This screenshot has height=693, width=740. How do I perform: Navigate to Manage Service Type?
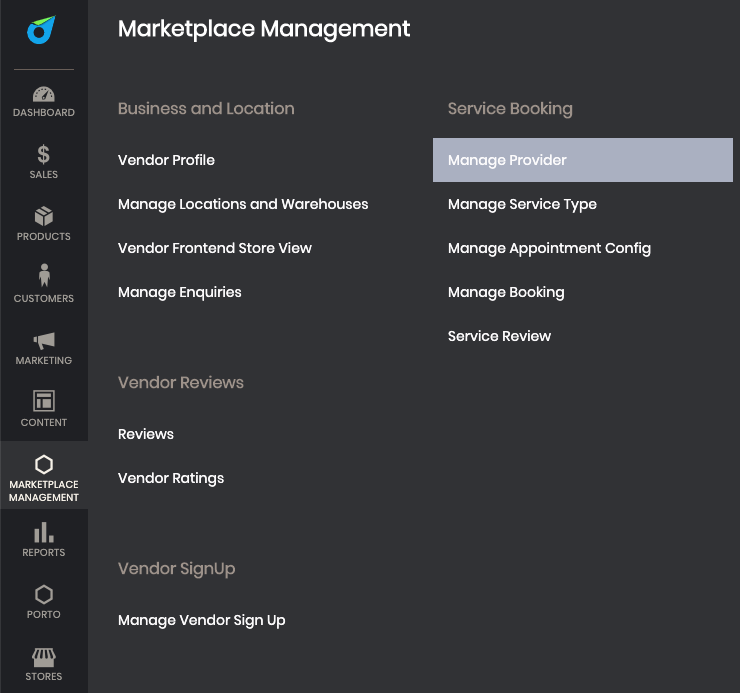pos(522,204)
